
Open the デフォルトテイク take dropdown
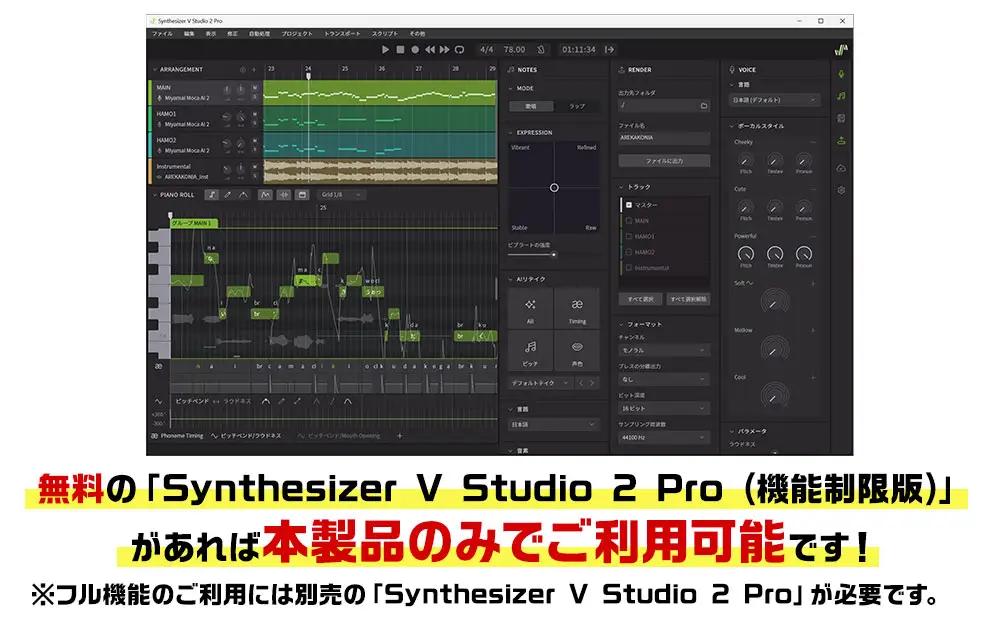tap(540, 383)
